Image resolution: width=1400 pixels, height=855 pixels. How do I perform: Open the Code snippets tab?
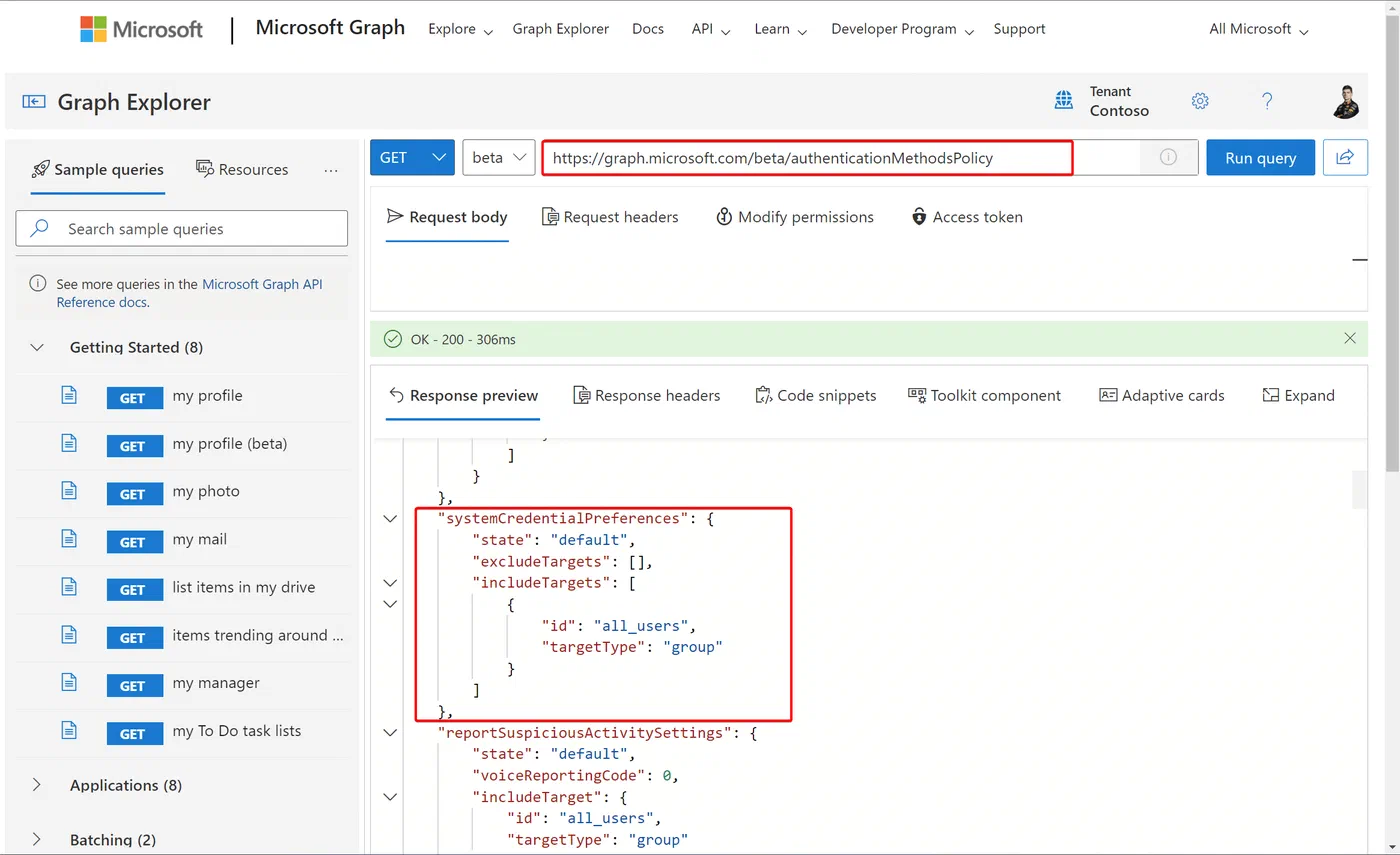816,396
